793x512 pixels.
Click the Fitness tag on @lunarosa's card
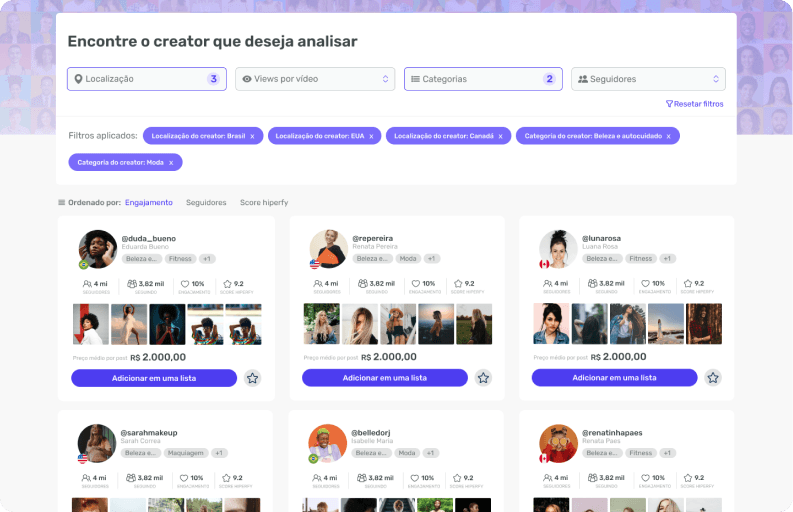point(641,259)
